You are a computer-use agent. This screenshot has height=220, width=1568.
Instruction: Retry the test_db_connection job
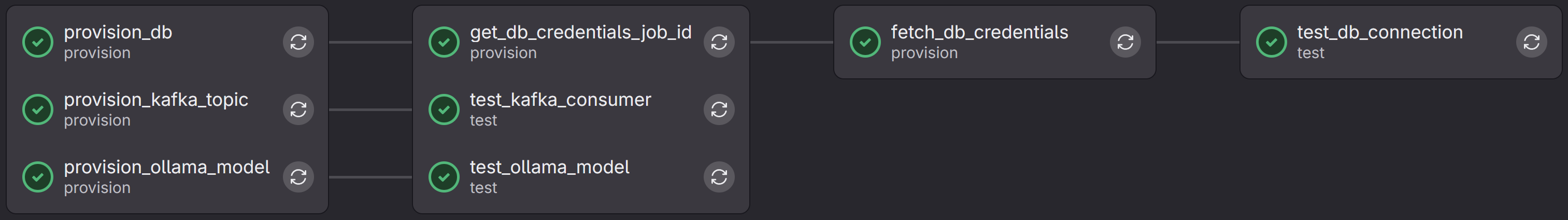tap(1531, 42)
